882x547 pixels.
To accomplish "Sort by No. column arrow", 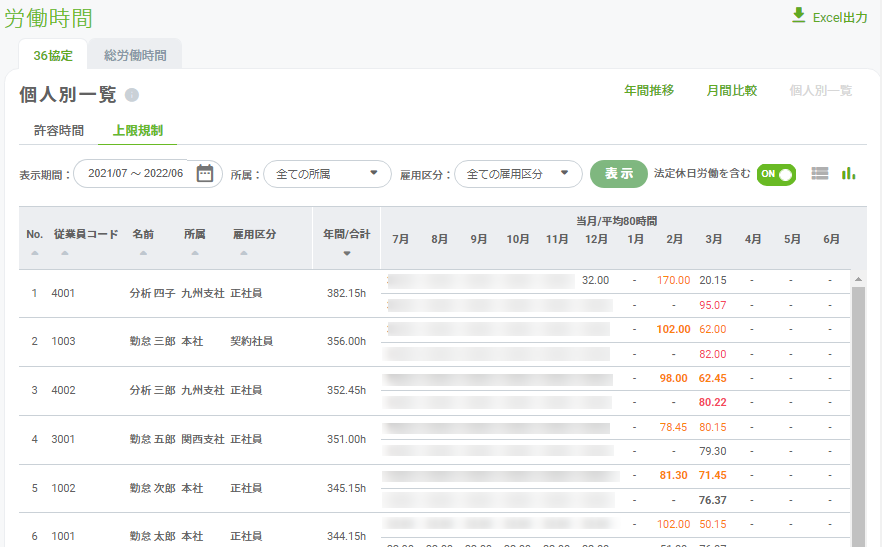I will pyautogui.click(x=35, y=253).
